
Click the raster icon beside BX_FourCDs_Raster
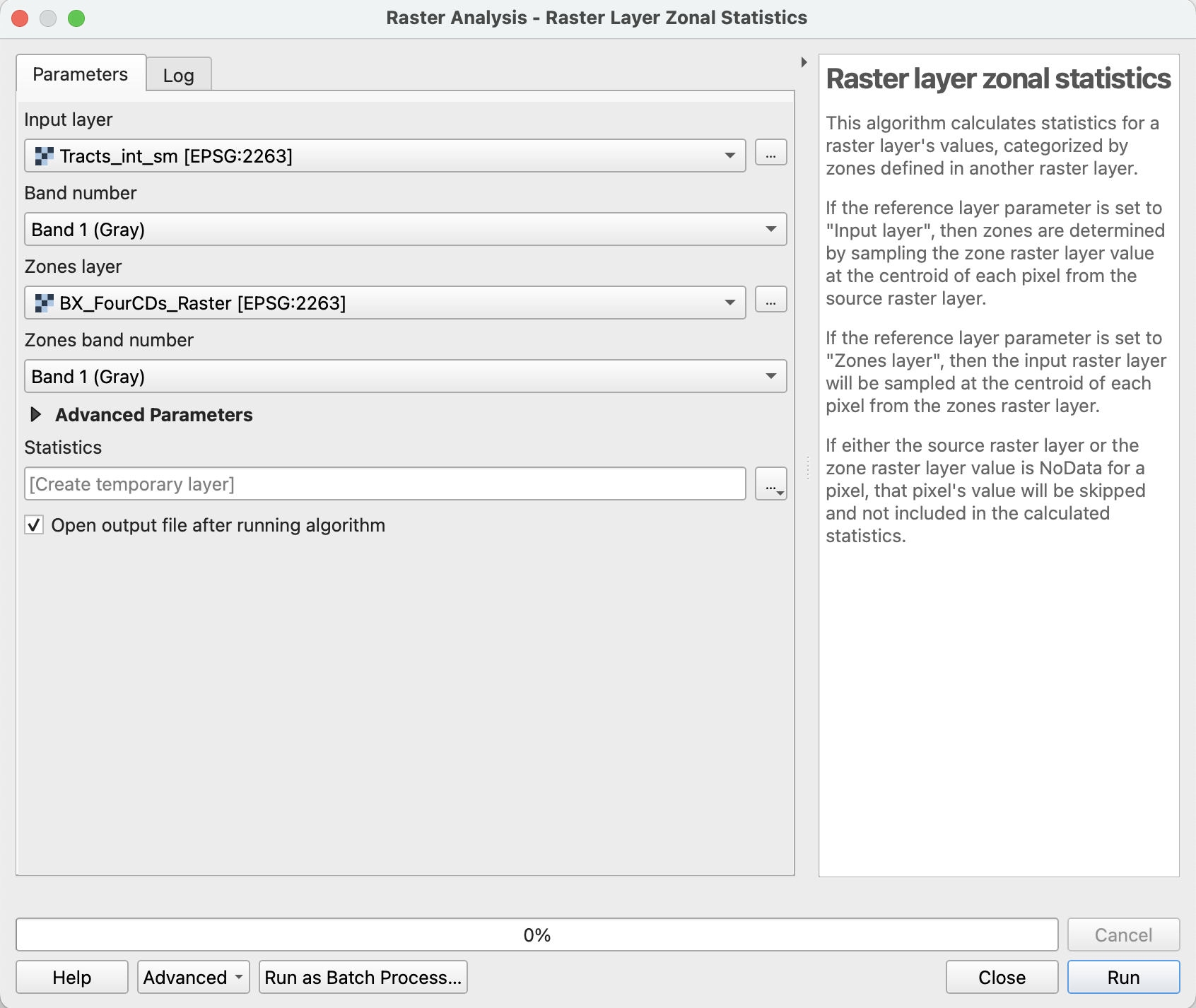(x=44, y=303)
